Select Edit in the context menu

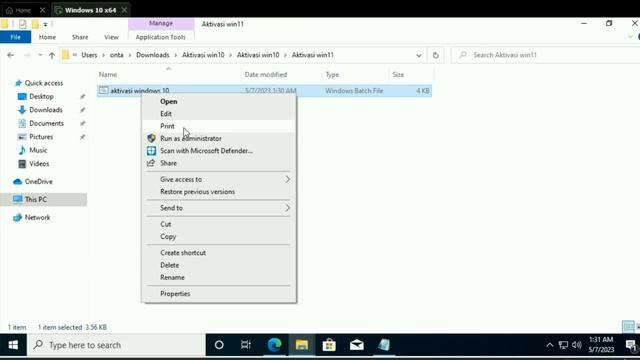click(166, 113)
